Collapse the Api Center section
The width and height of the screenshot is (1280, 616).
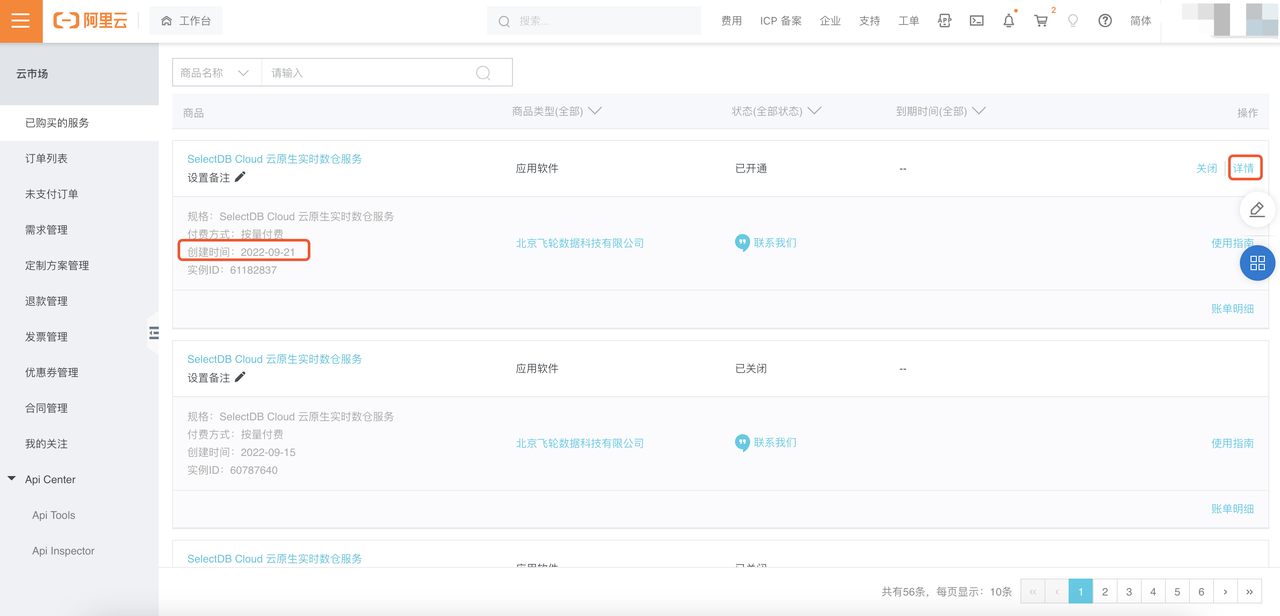12,479
